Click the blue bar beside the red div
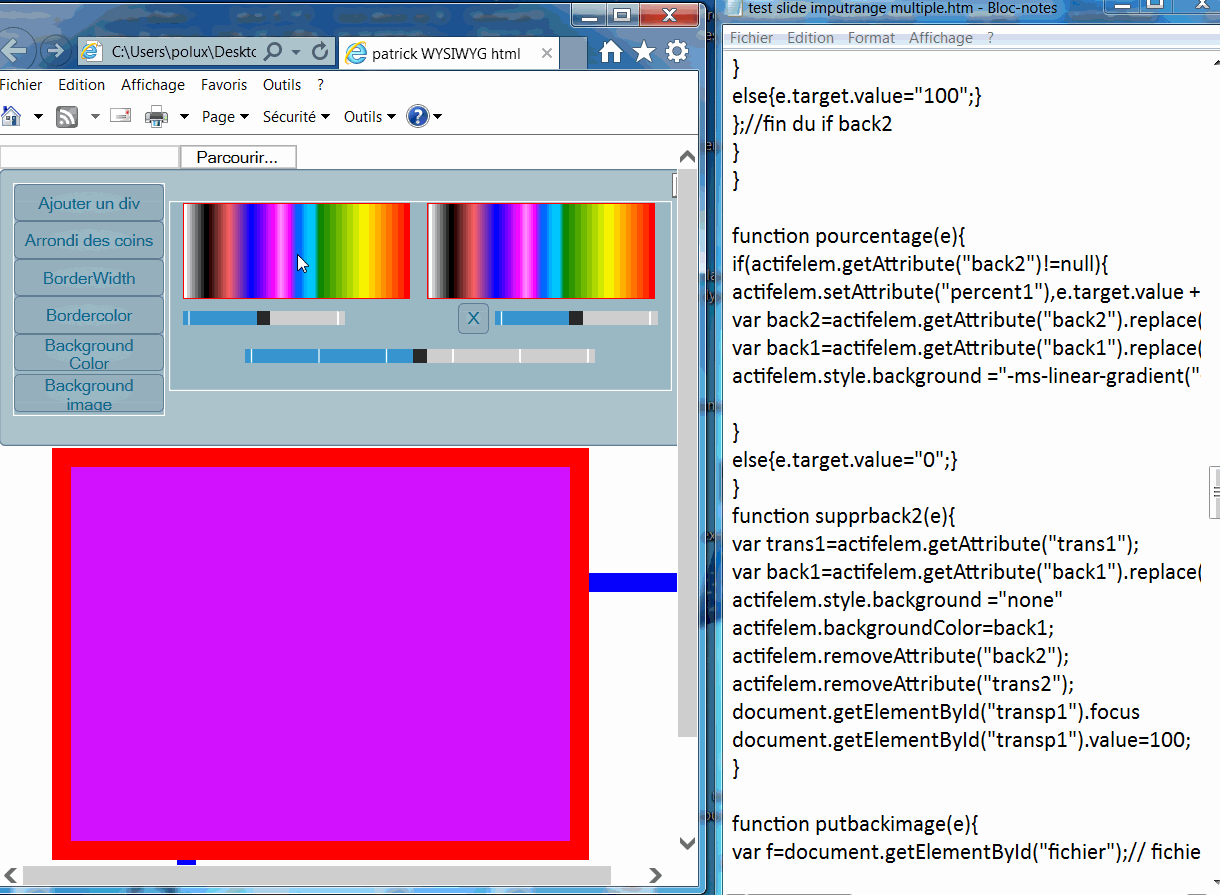This screenshot has height=895, width=1220. pyautogui.click(x=633, y=583)
